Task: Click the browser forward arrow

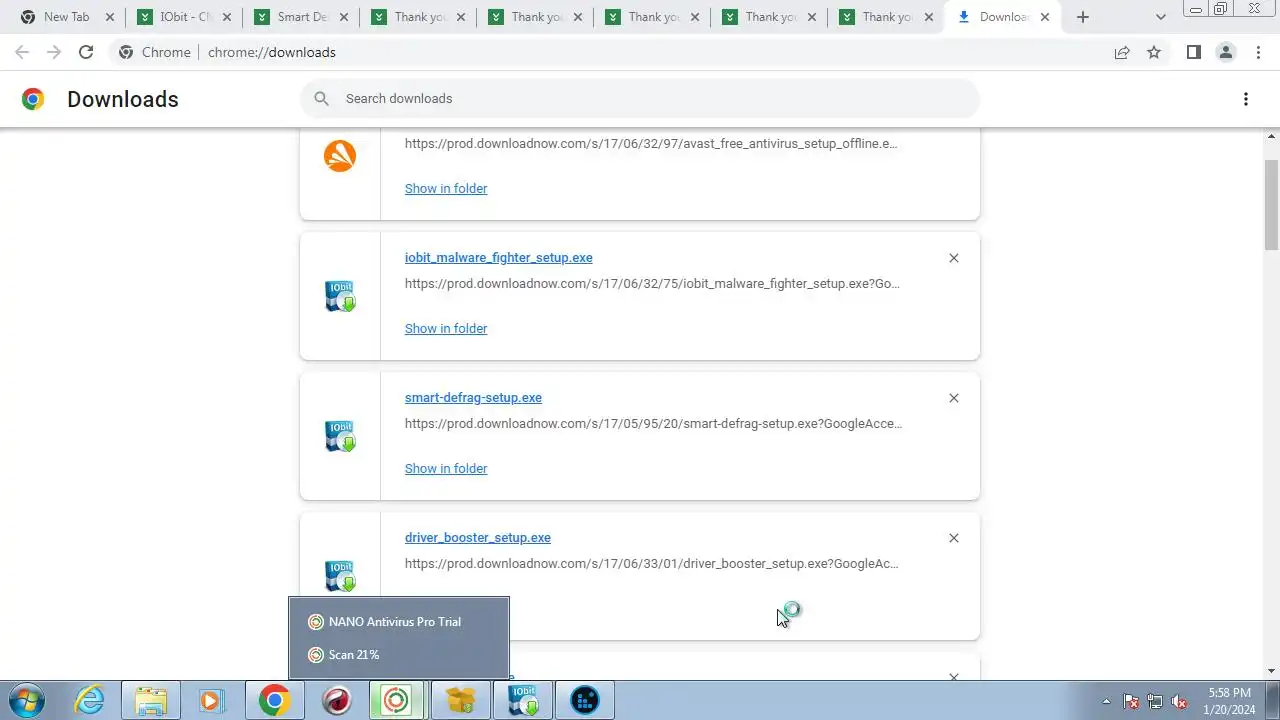Action: click(x=54, y=52)
